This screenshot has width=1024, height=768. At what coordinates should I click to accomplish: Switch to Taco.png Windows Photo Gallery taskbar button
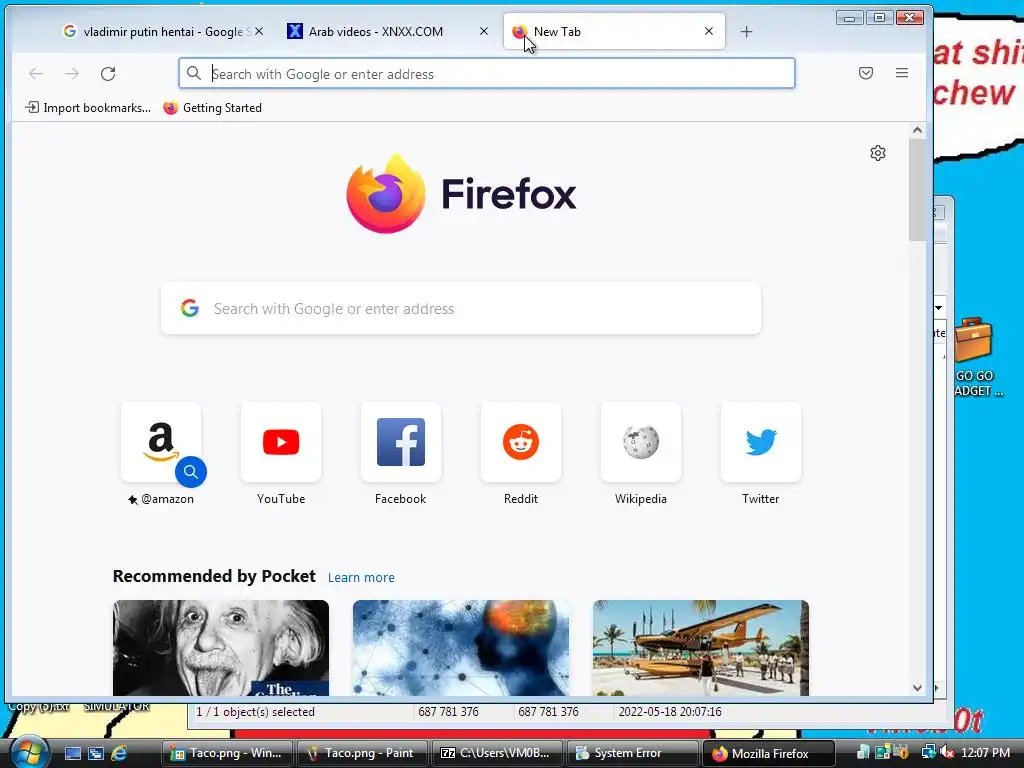(x=227, y=753)
